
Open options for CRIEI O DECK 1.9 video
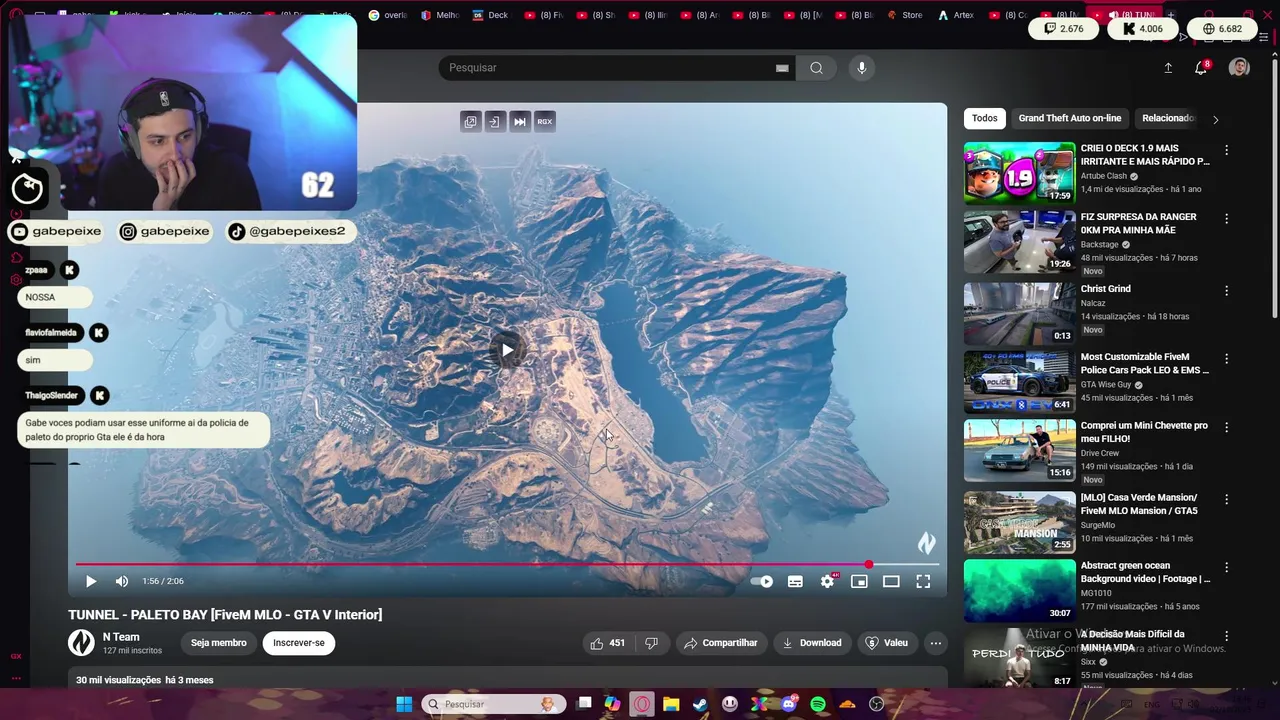click(1227, 150)
